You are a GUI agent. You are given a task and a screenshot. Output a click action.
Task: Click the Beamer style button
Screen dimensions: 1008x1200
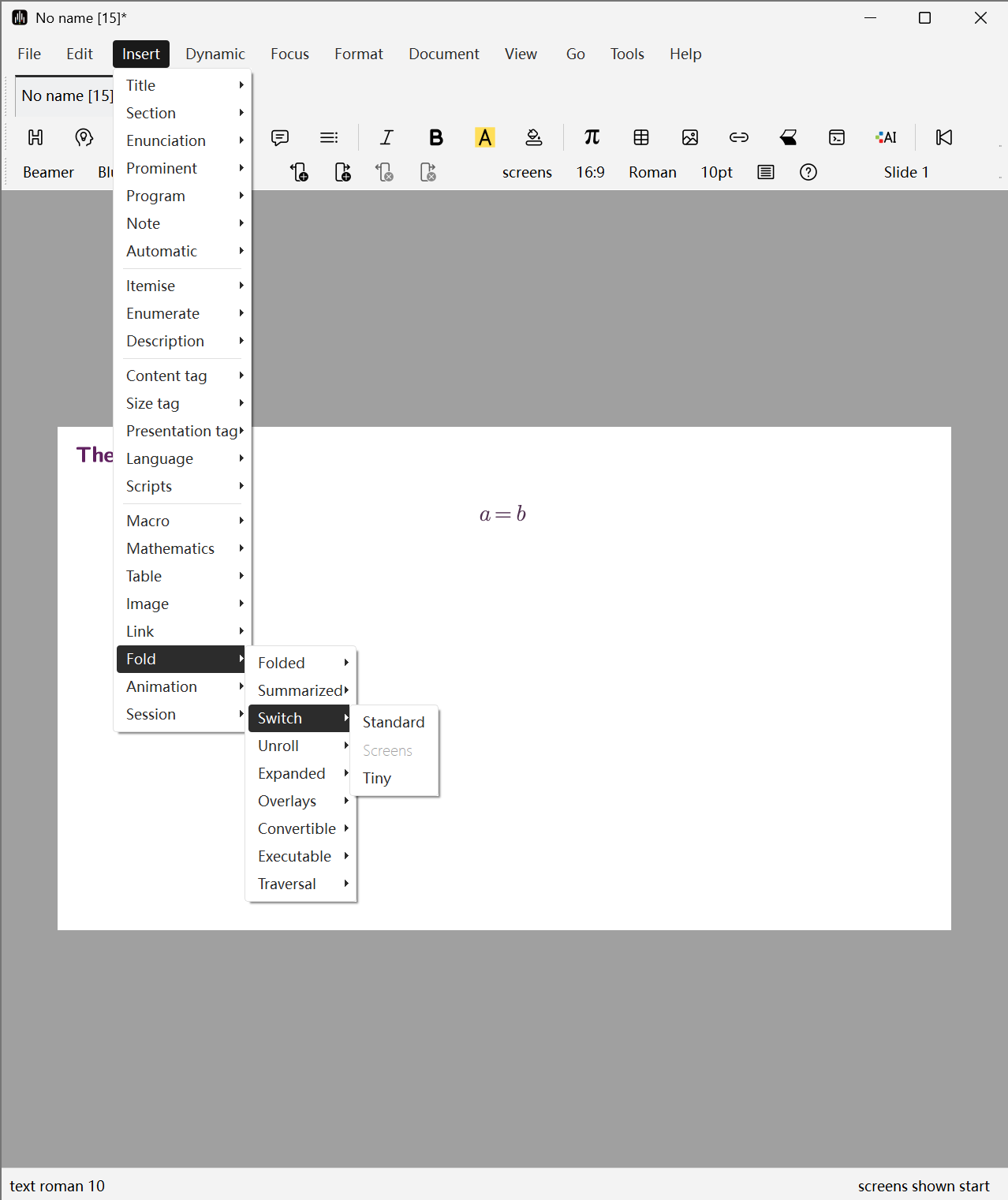(48, 172)
